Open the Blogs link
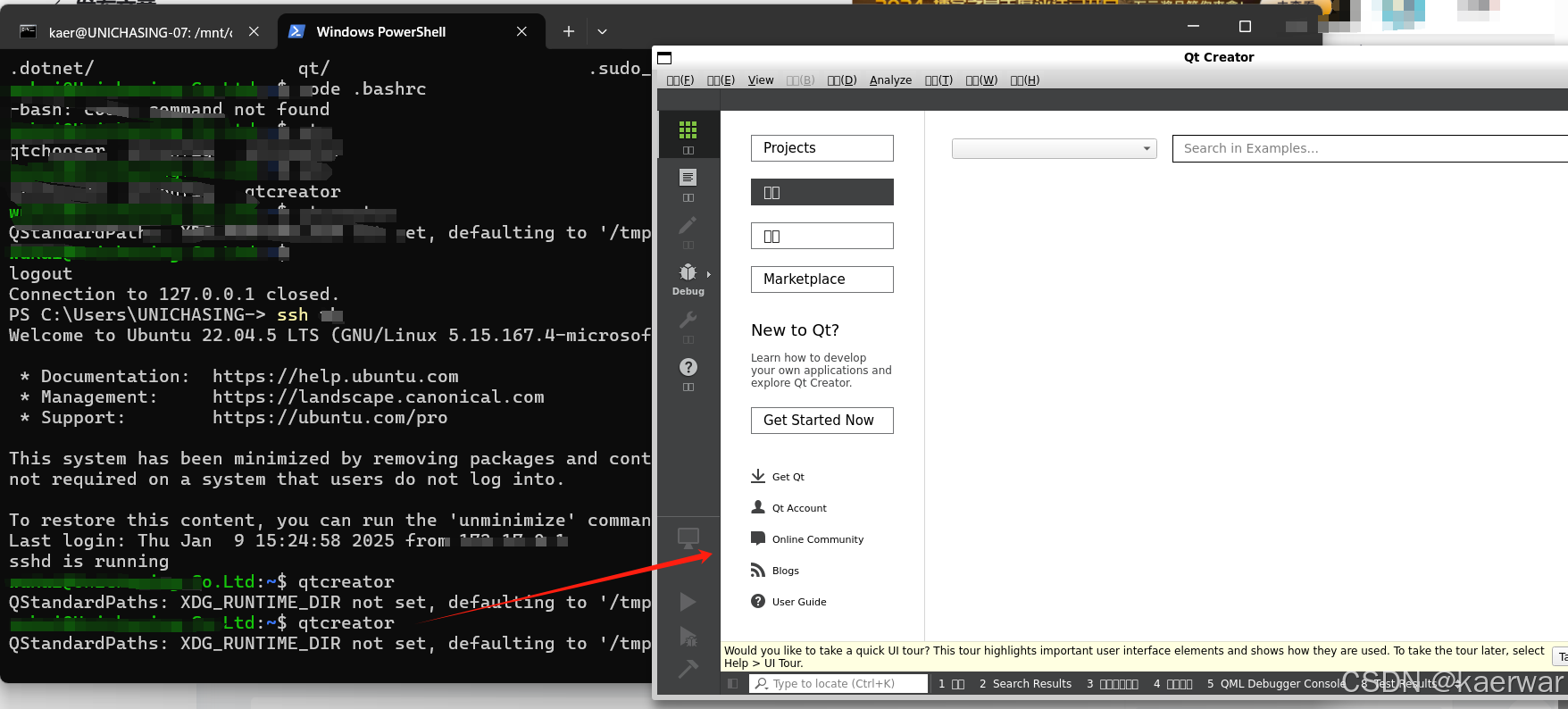Image resolution: width=1568 pixels, height=709 pixels. click(x=786, y=571)
